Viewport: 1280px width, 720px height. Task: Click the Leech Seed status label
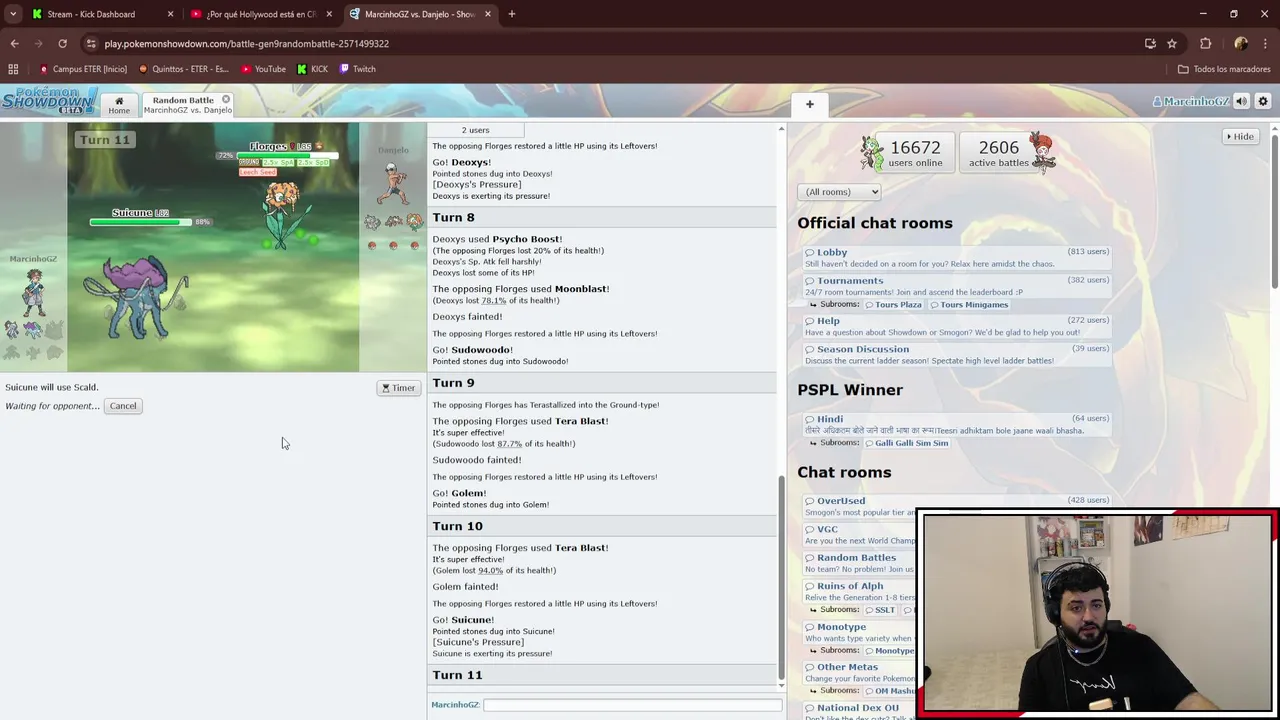pos(257,172)
